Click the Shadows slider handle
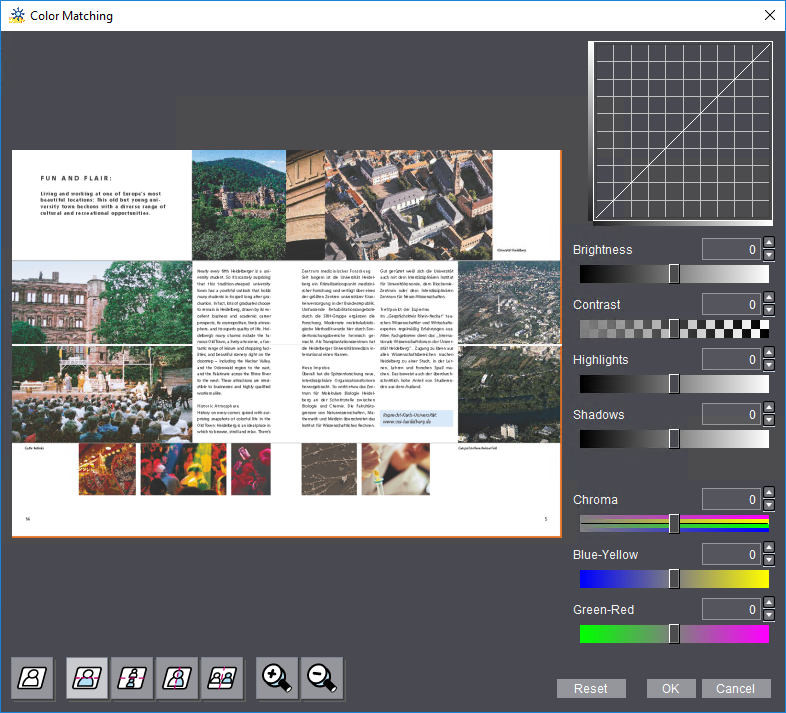The height and width of the screenshot is (713, 786). (674, 439)
